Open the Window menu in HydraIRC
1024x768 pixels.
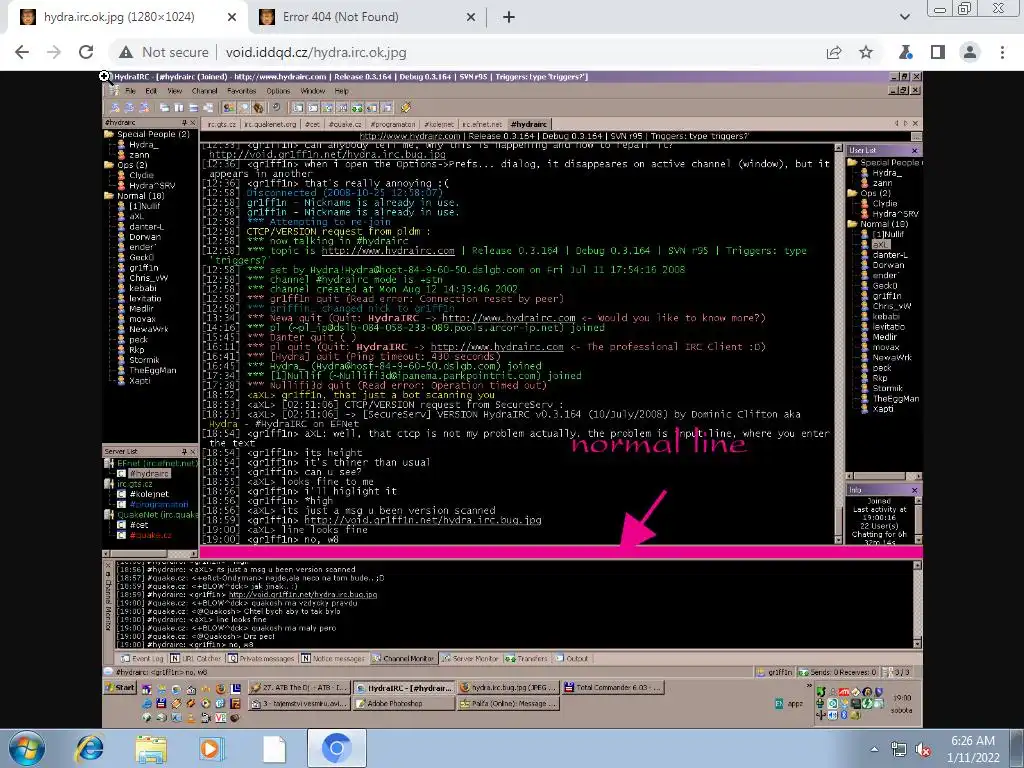click(x=313, y=91)
